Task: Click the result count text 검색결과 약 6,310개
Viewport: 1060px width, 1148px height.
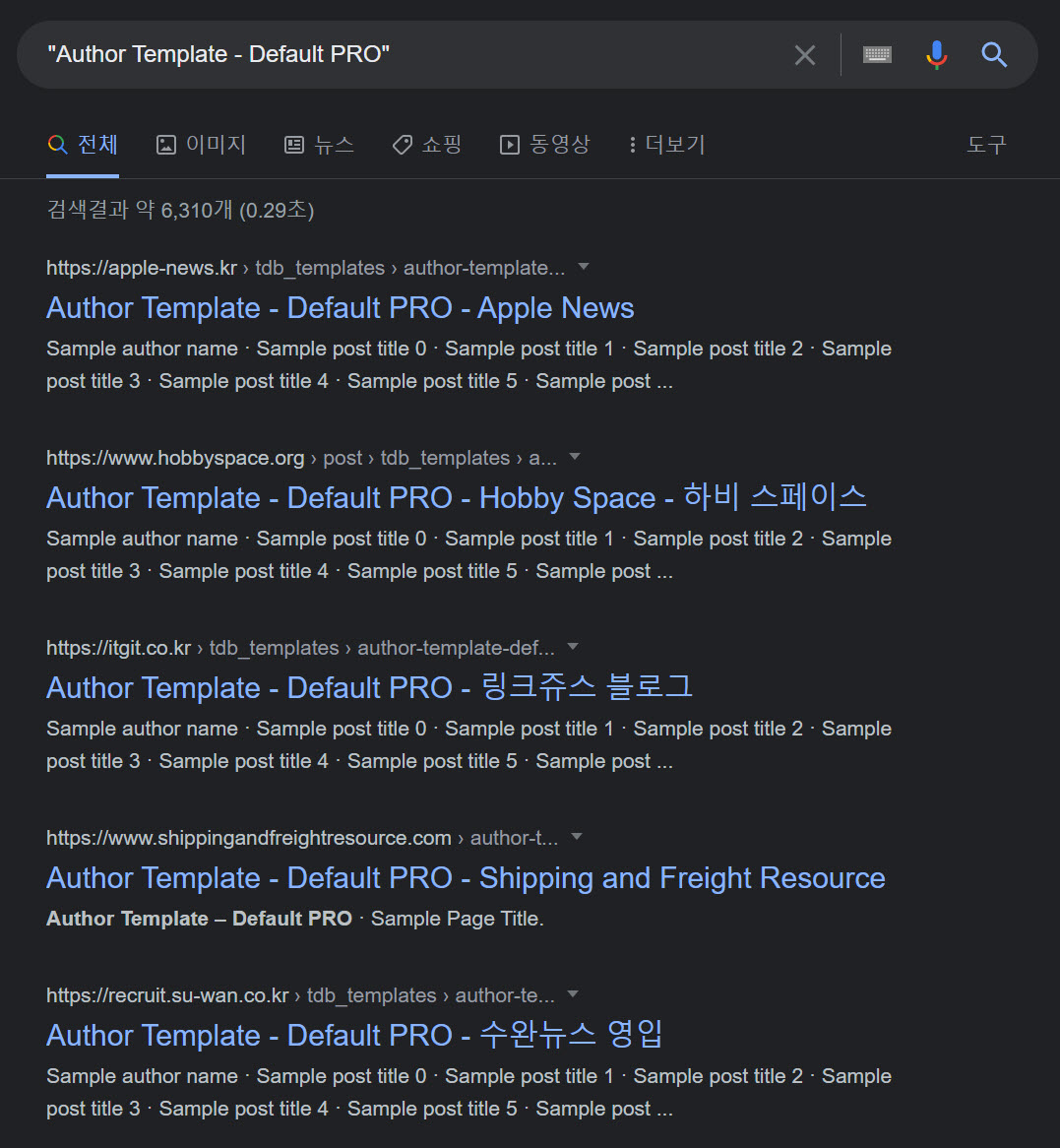Action: click(140, 211)
